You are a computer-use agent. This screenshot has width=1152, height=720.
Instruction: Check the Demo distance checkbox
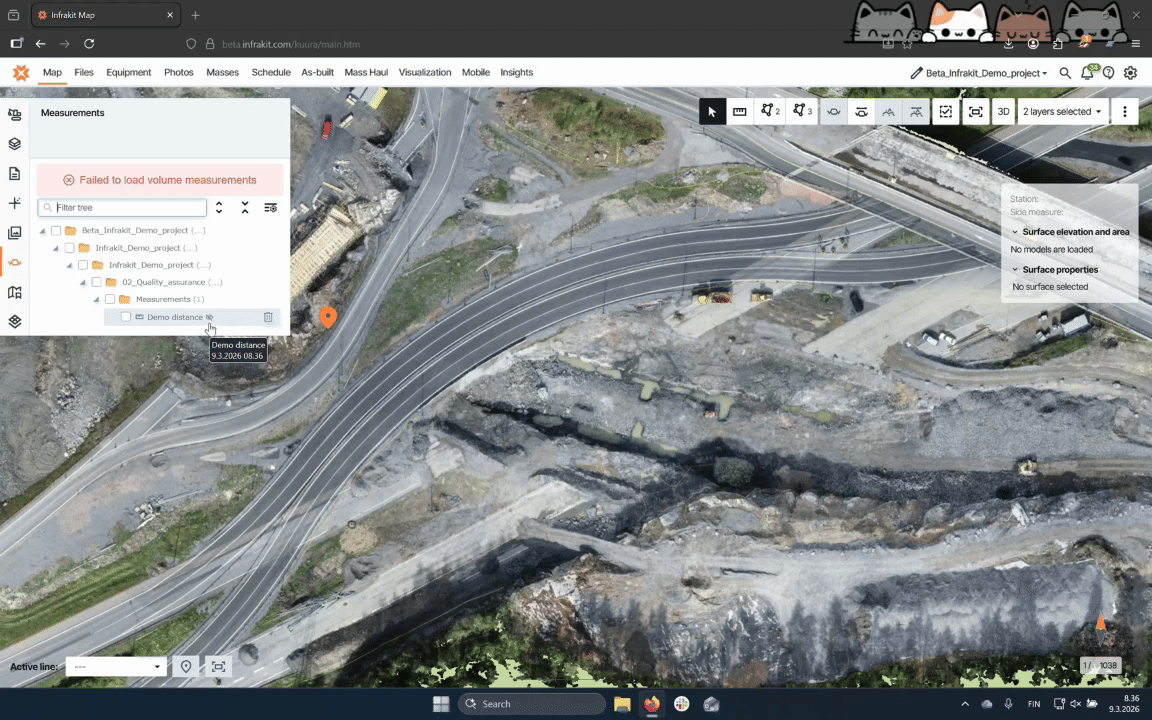[x=125, y=317]
